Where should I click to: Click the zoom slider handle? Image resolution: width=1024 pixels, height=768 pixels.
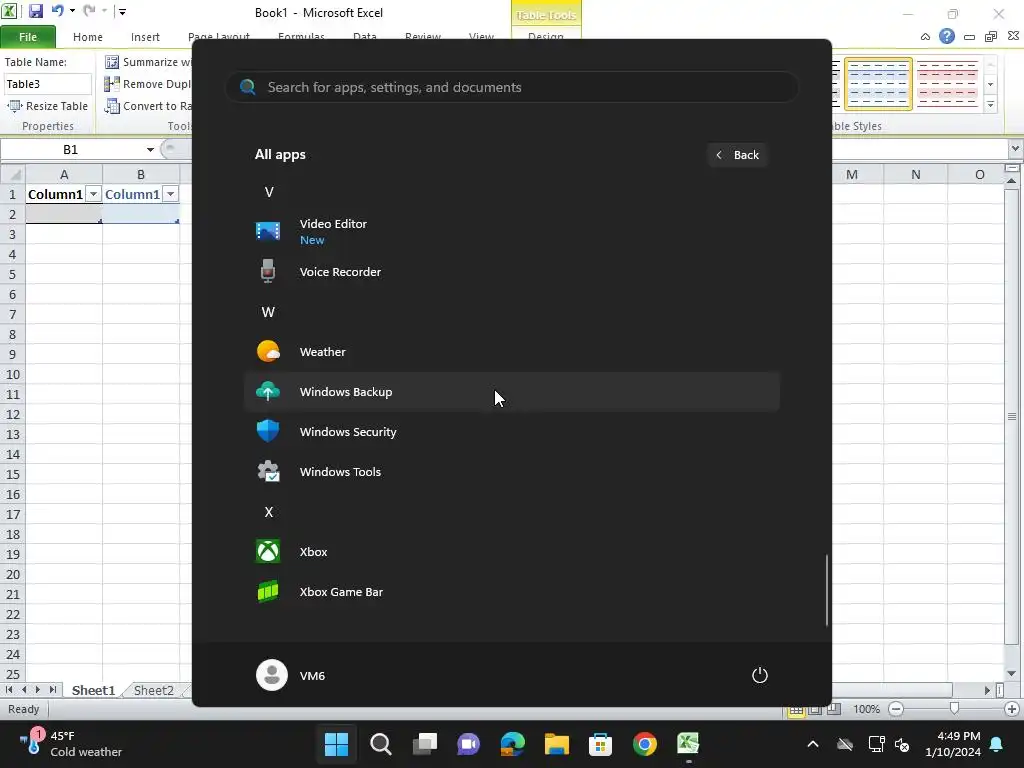954,709
